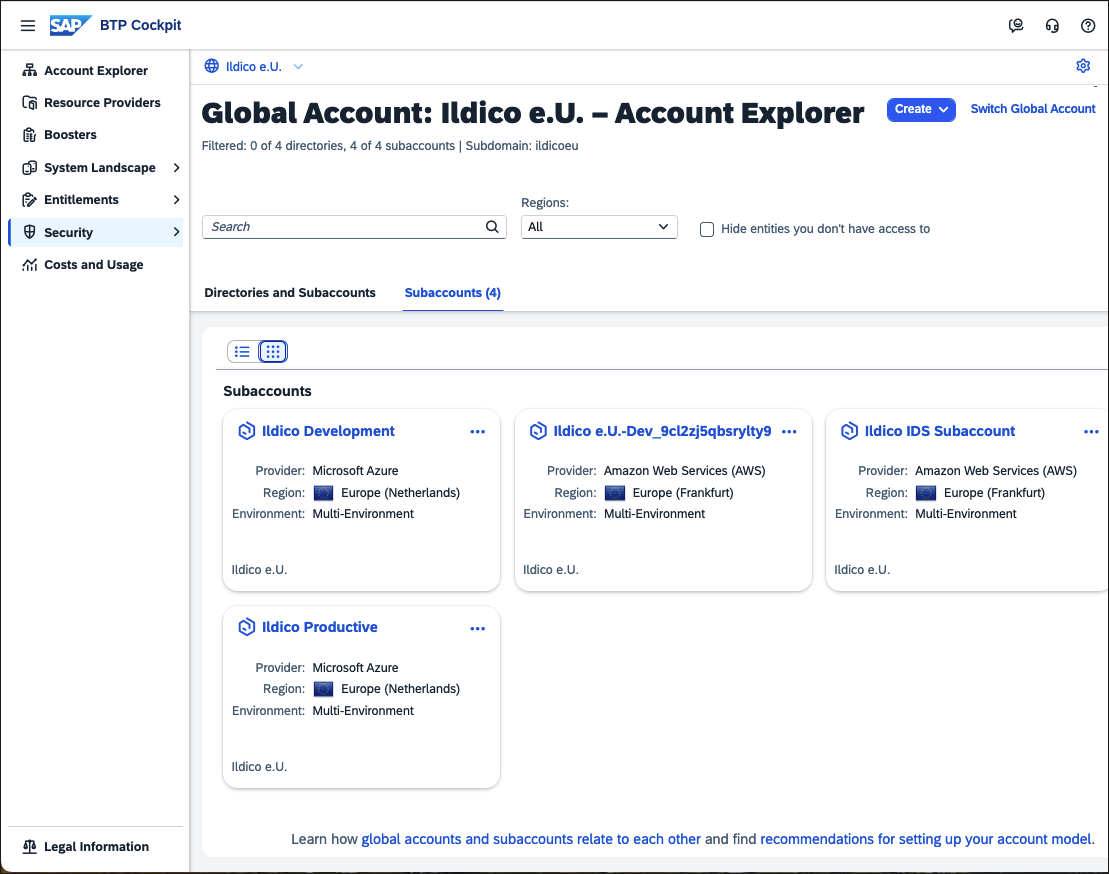
Task: Select the Subaccounts (4) tab
Action: pos(453,293)
